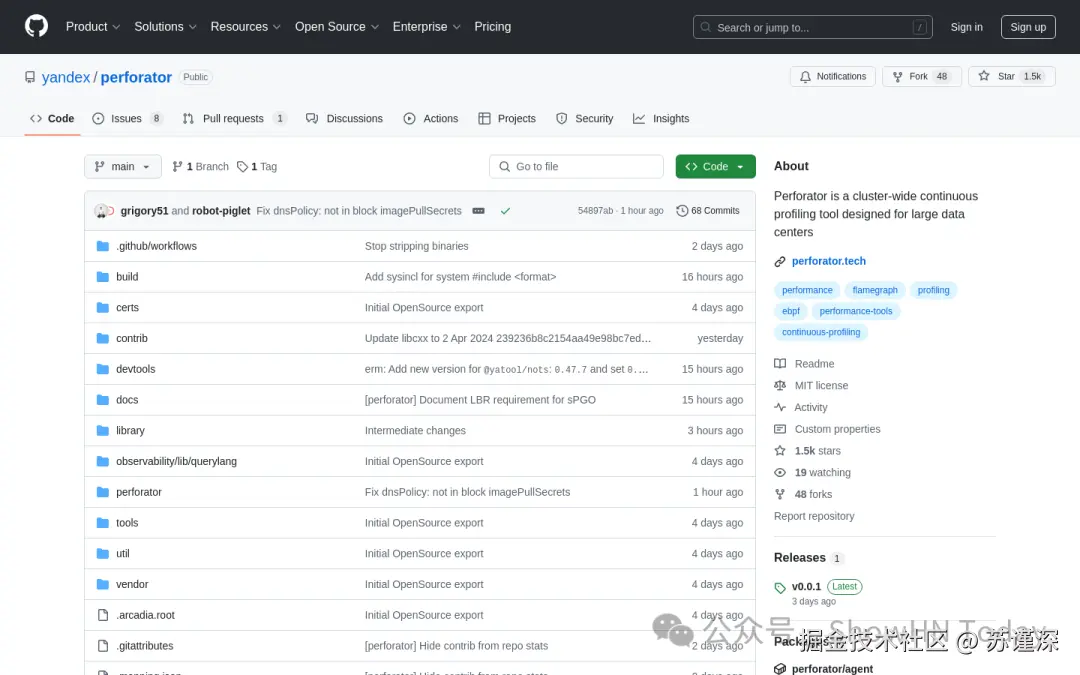Open the Security tab
Image resolution: width=1080 pixels, height=675 pixels.
coord(585,118)
